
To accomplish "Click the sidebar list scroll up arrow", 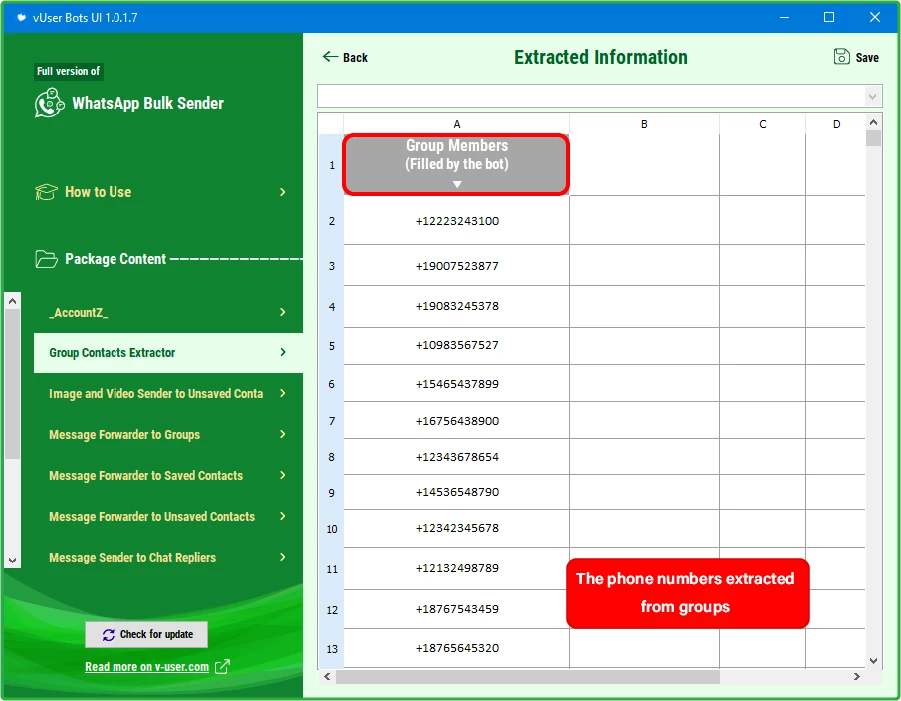I will pyautogui.click(x=13, y=301).
